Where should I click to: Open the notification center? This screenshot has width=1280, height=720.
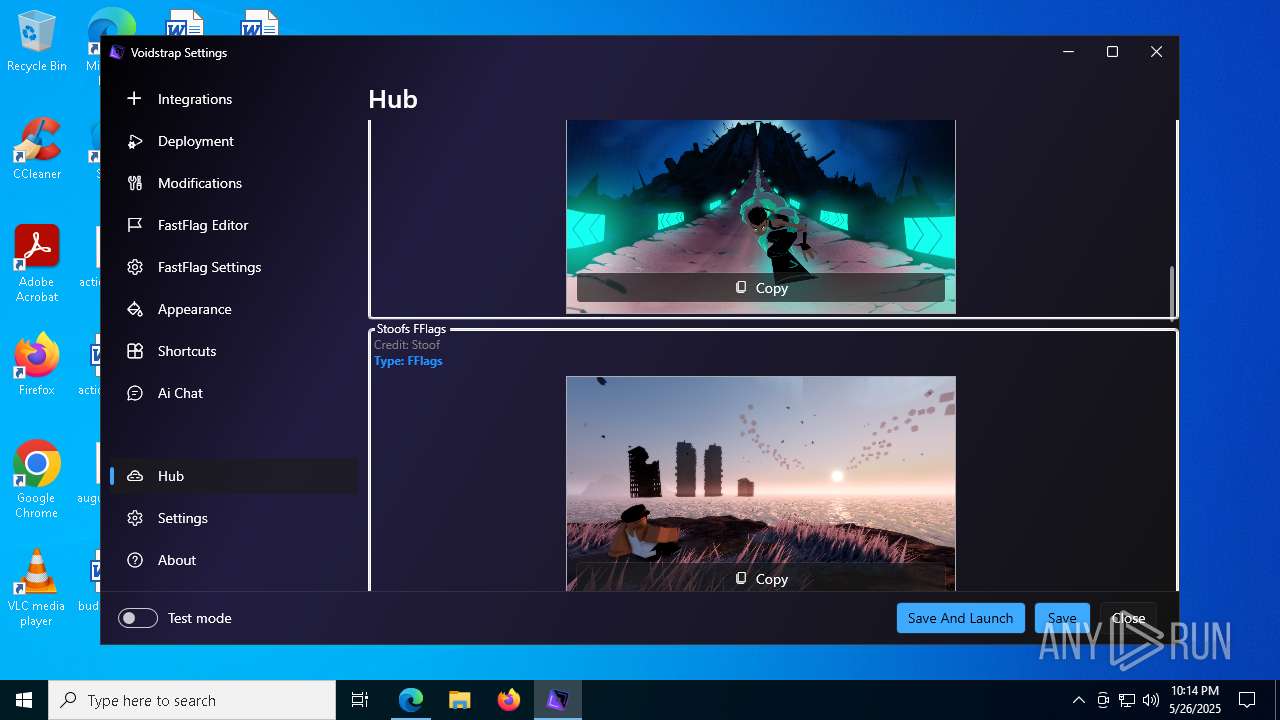coord(1247,700)
